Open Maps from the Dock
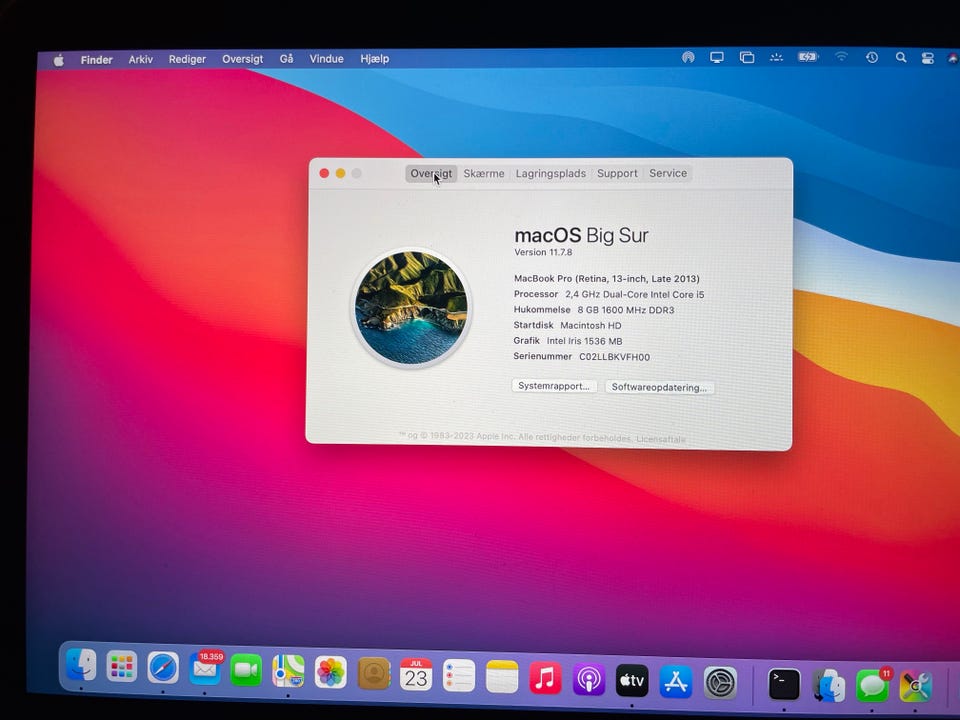Screen dimensions: 960x720 click(x=288, y=671)
